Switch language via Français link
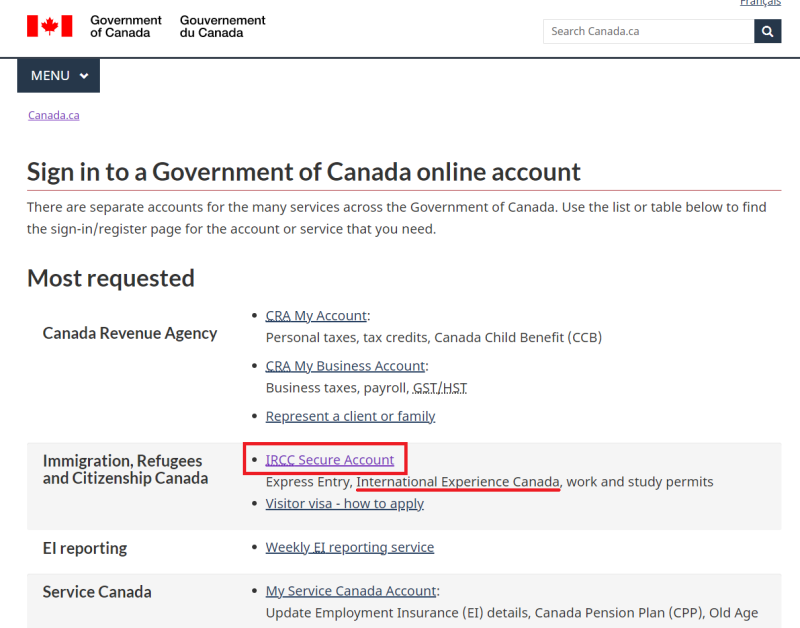Screen dimensions: 800x628 coord(760,3)
